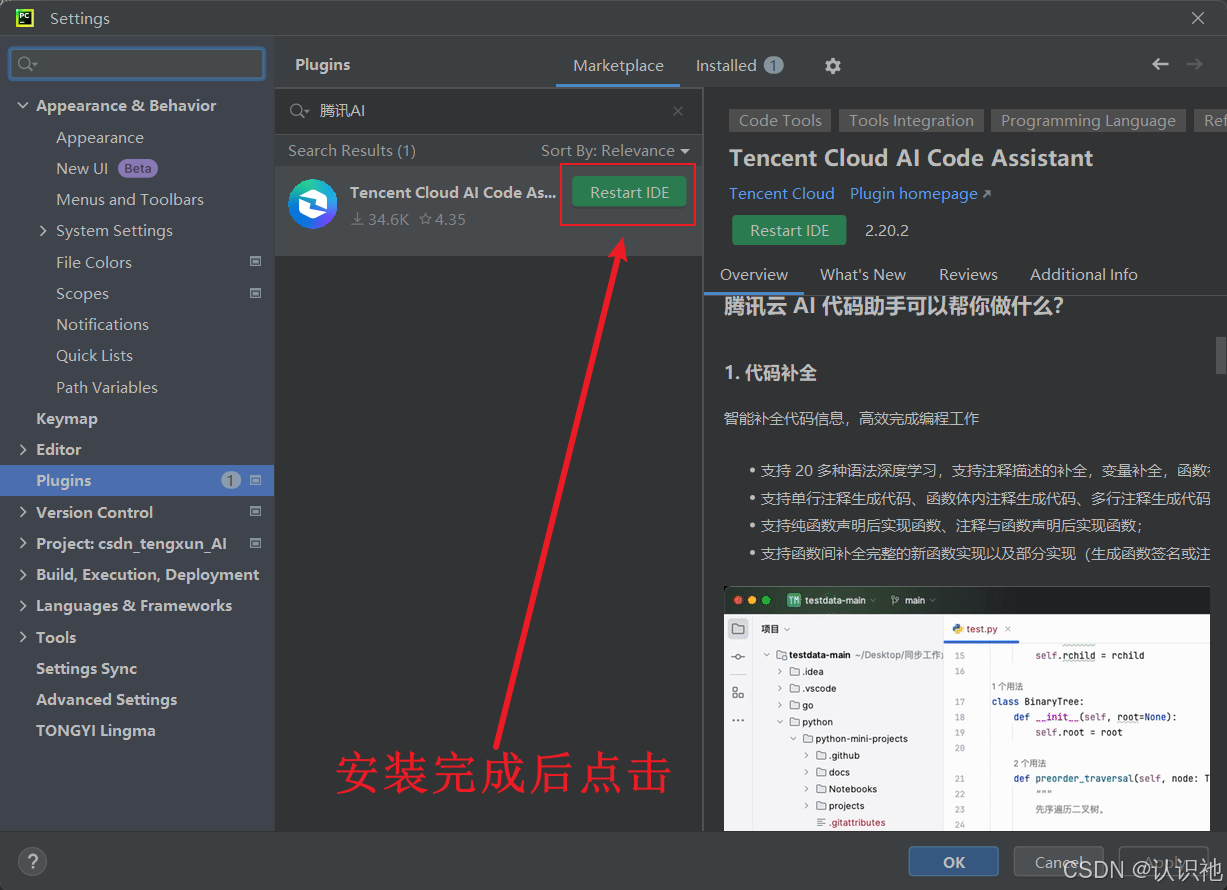The height and width of the screenshot is (890, 1227).
Task: Expand the System Settings node
Action: click(x=42, y=230)
